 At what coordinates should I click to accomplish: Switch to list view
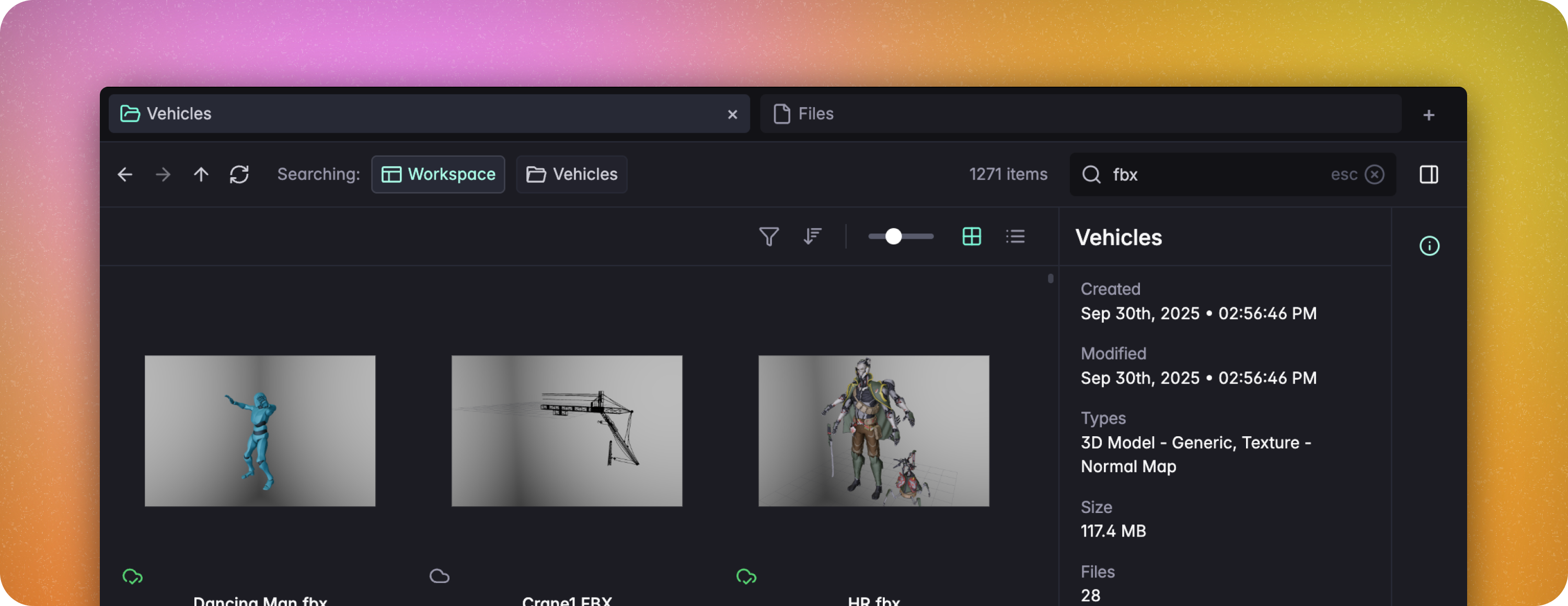pyautogui.click(x=1016, y=237)
